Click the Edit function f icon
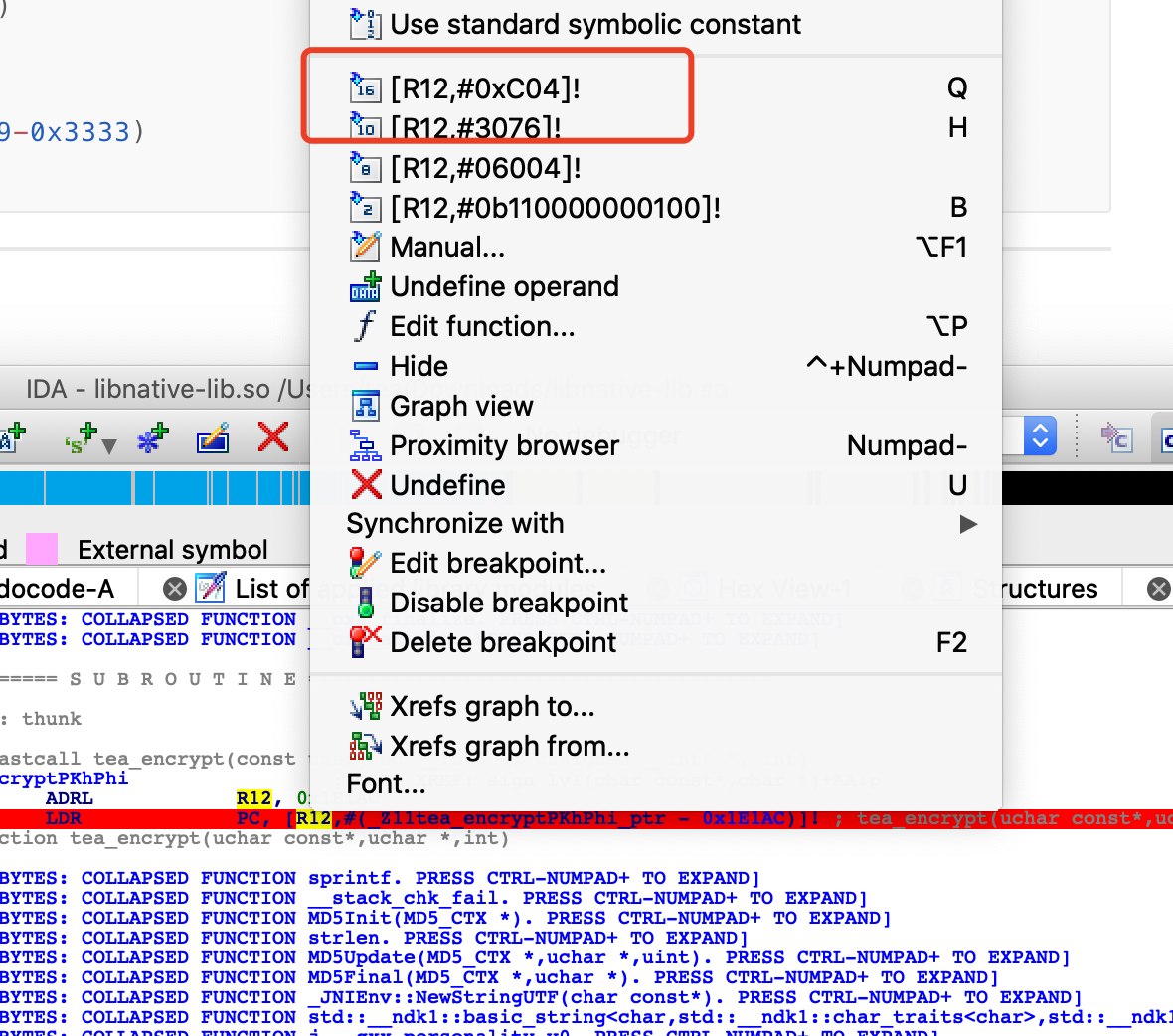This screenshot has height=1036, width=1173. 366,326
